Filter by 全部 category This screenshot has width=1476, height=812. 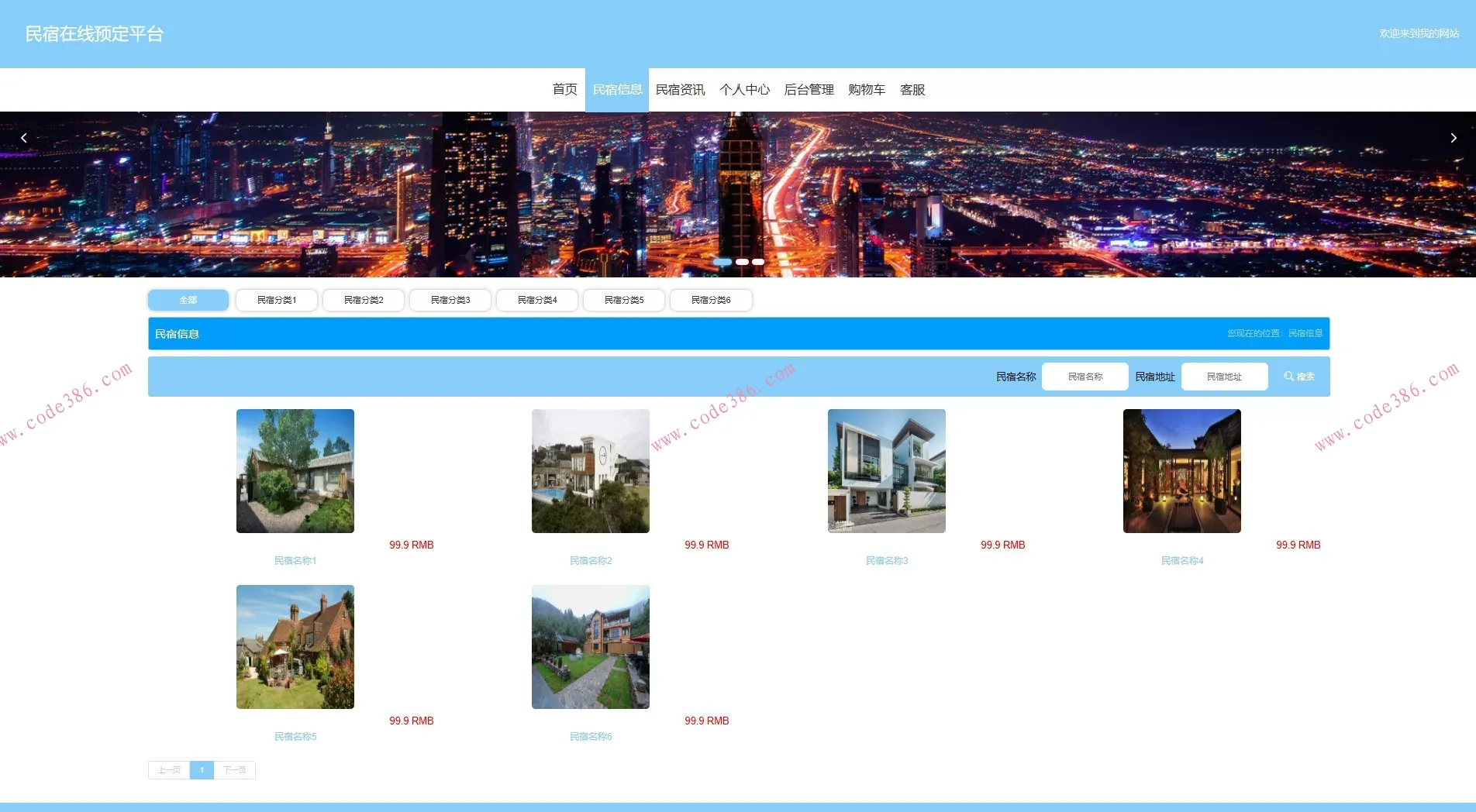[188, 300]
